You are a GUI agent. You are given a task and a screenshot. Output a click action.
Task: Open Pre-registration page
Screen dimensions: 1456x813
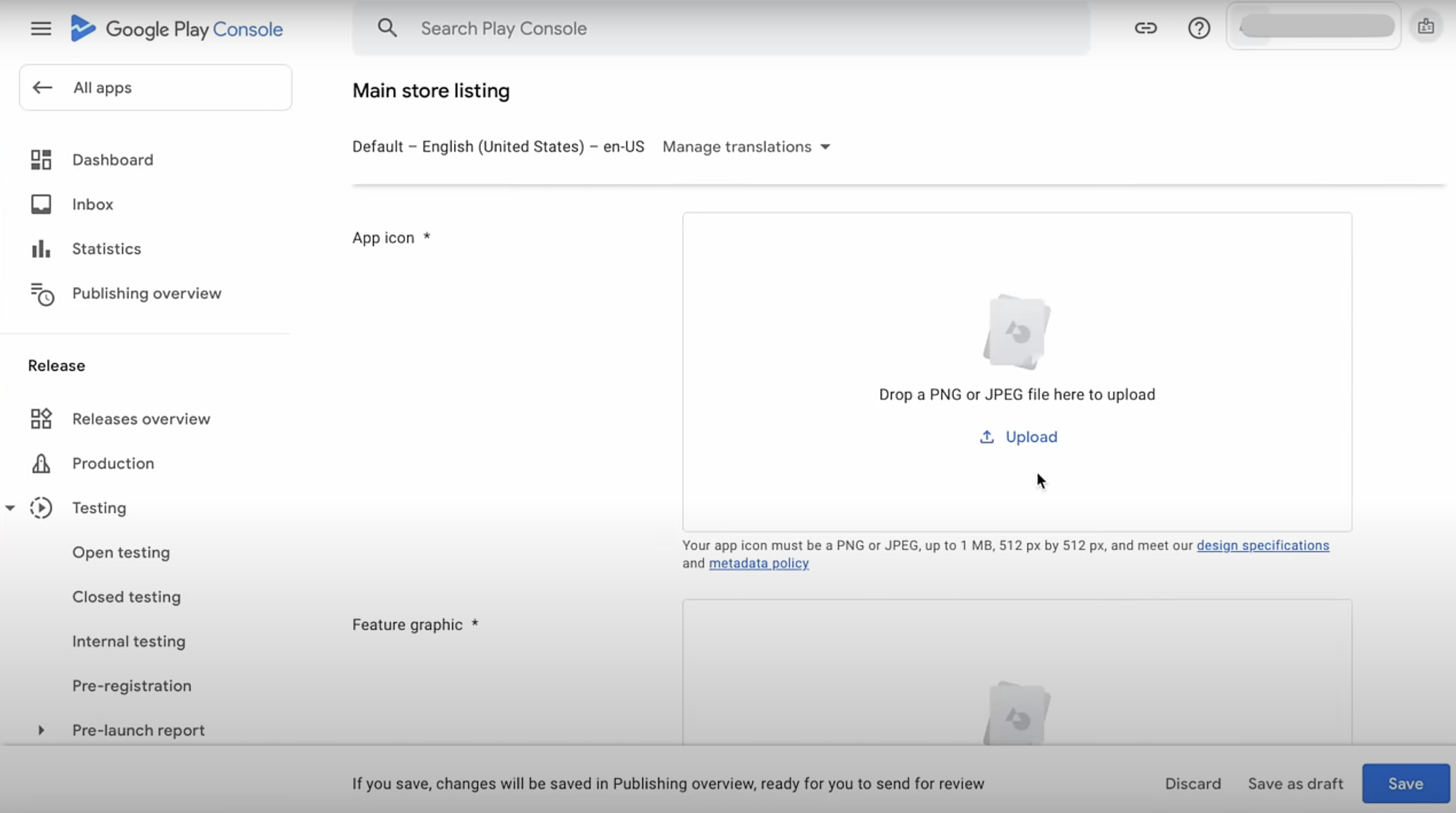tap(132, 686)
